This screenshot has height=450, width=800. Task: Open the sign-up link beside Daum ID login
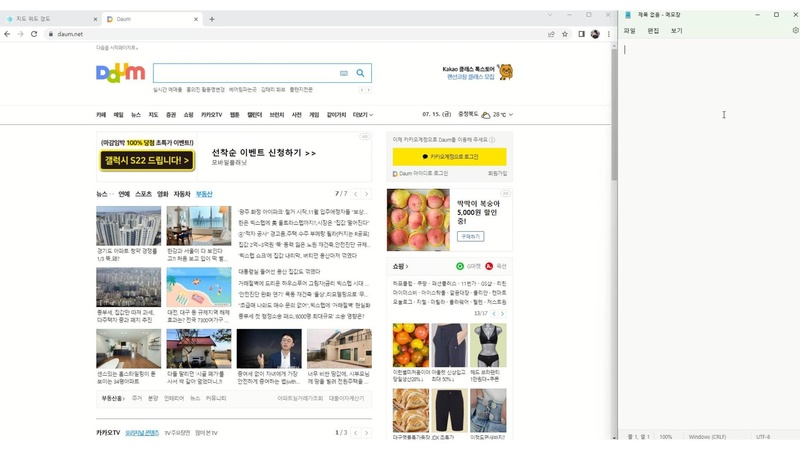click(497, 173)
